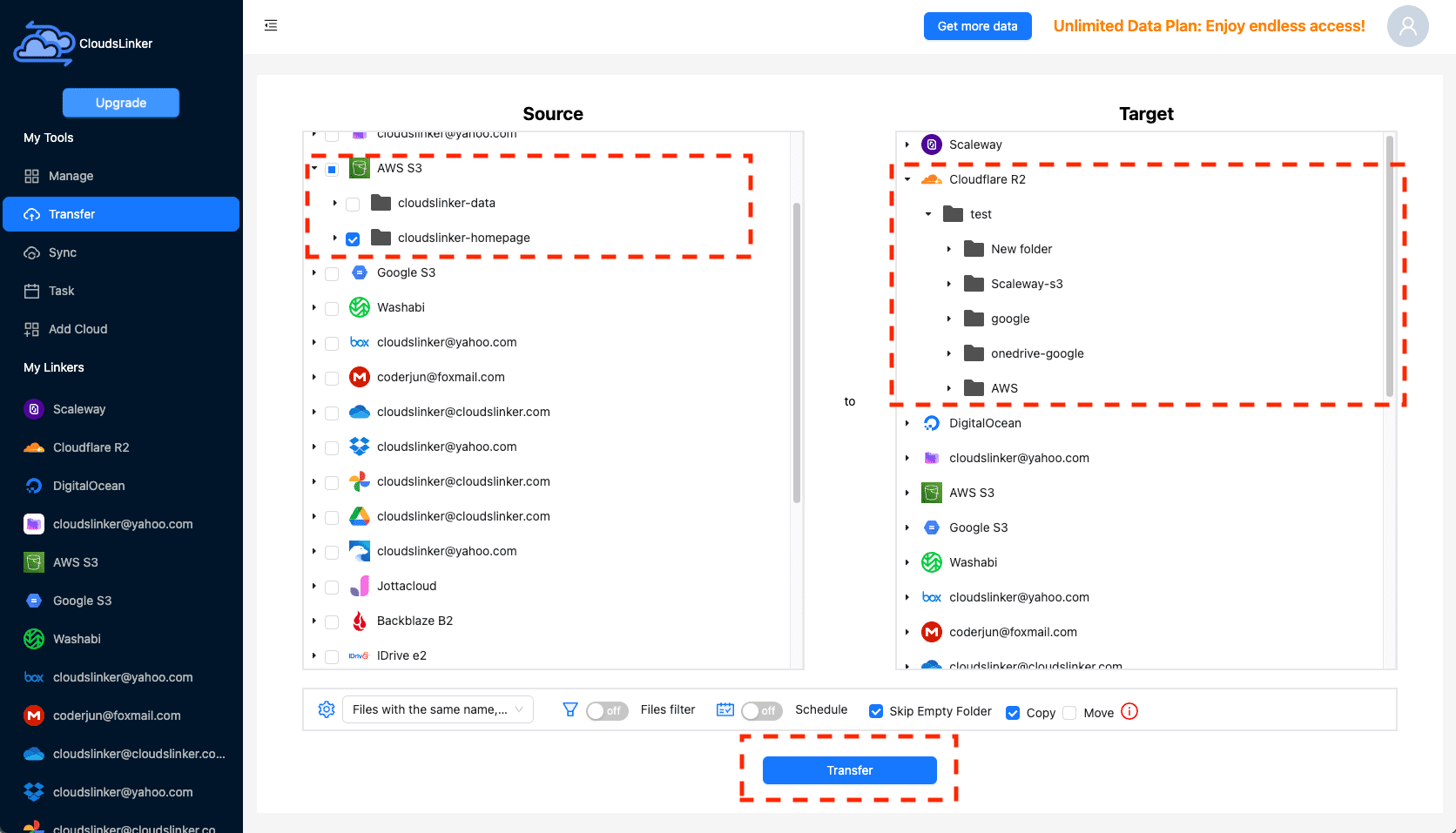Viewport: 1456px width, 833px height.
Task: Toggle the AWS S3 source checkbox
Action: pyautogui.click(x=332, y=169)
